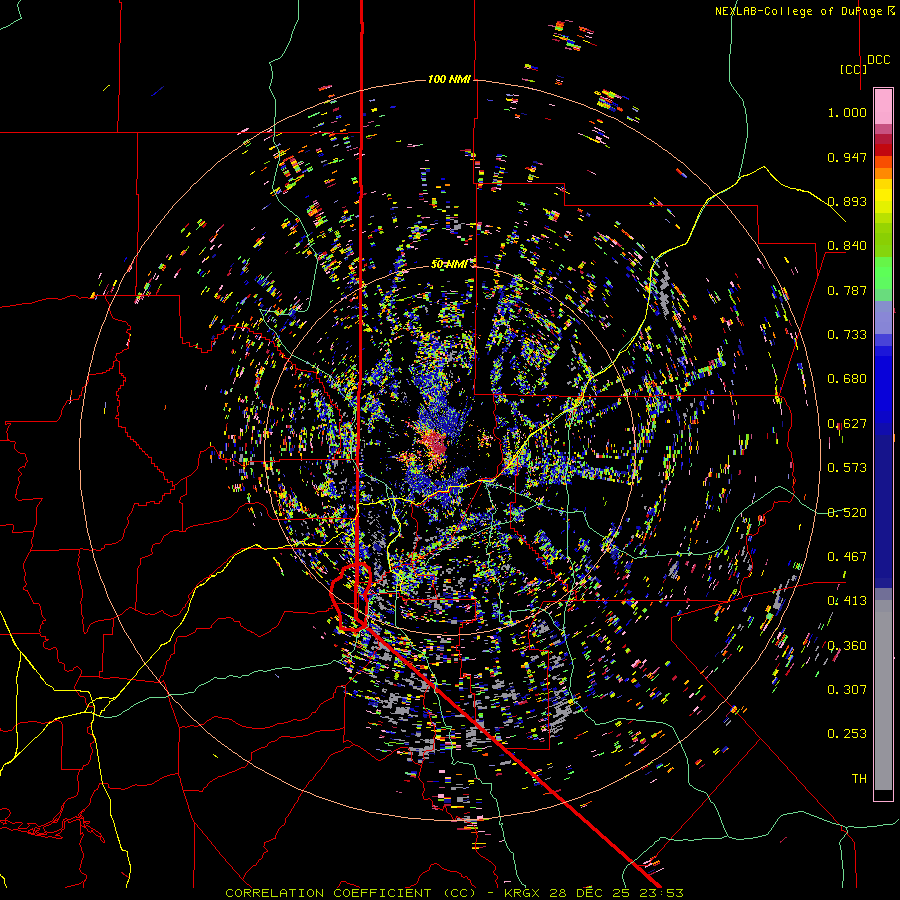Click the 50 NMI range ring label
The width and height of the screenshot is (900, 900).
449,264
